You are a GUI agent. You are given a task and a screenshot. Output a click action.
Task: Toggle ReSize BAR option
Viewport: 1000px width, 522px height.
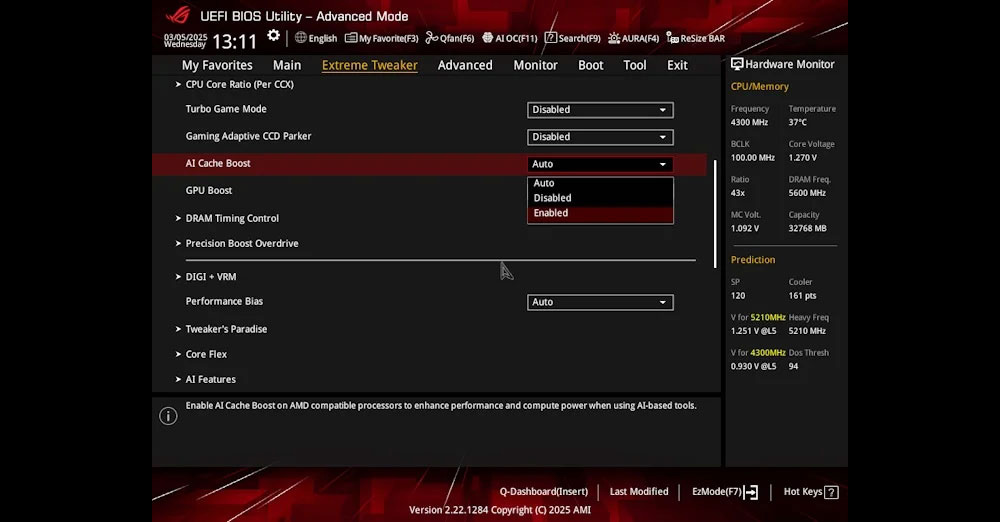(x=695, y=38)
